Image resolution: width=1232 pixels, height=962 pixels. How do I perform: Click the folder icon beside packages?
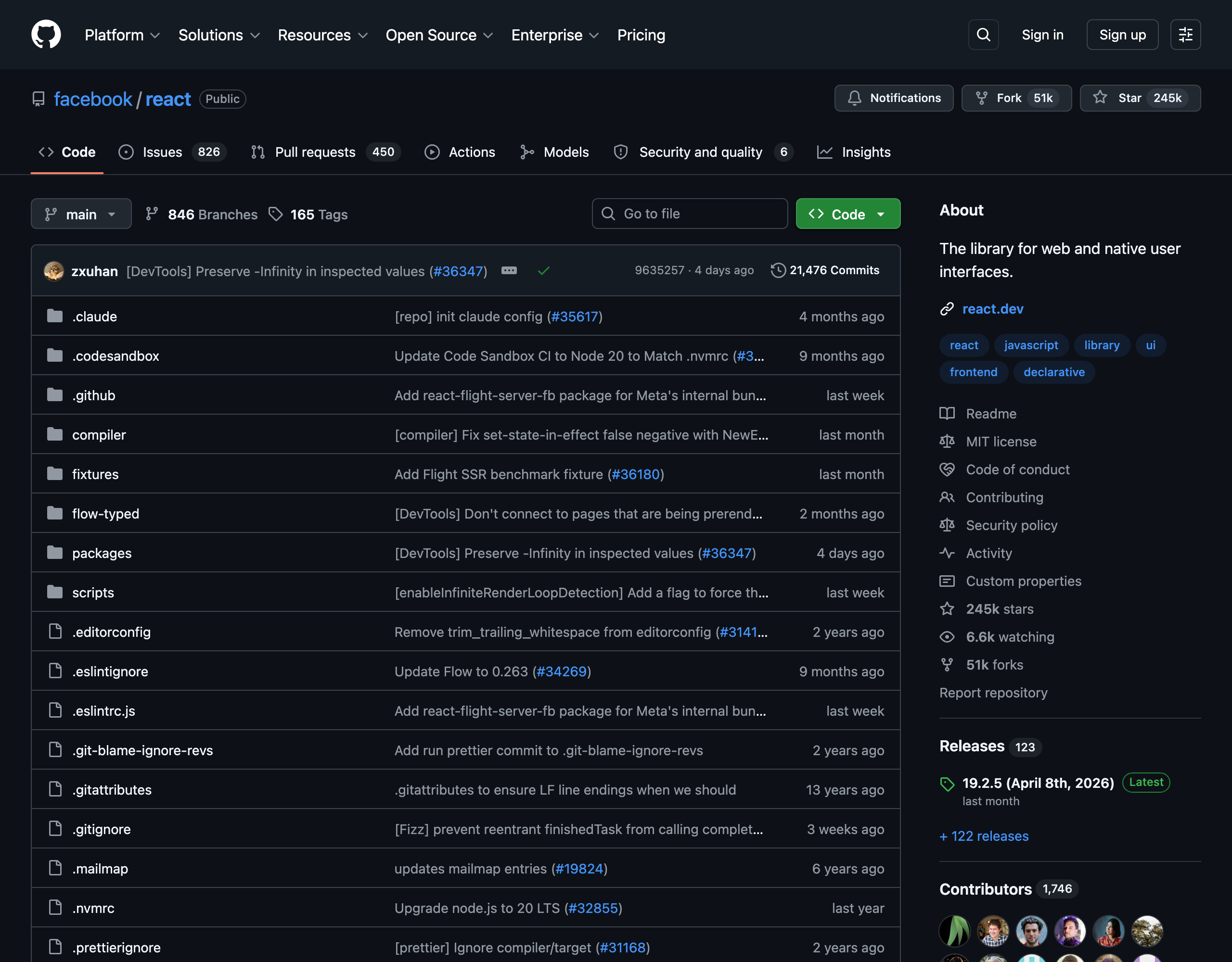coord(55,553)
